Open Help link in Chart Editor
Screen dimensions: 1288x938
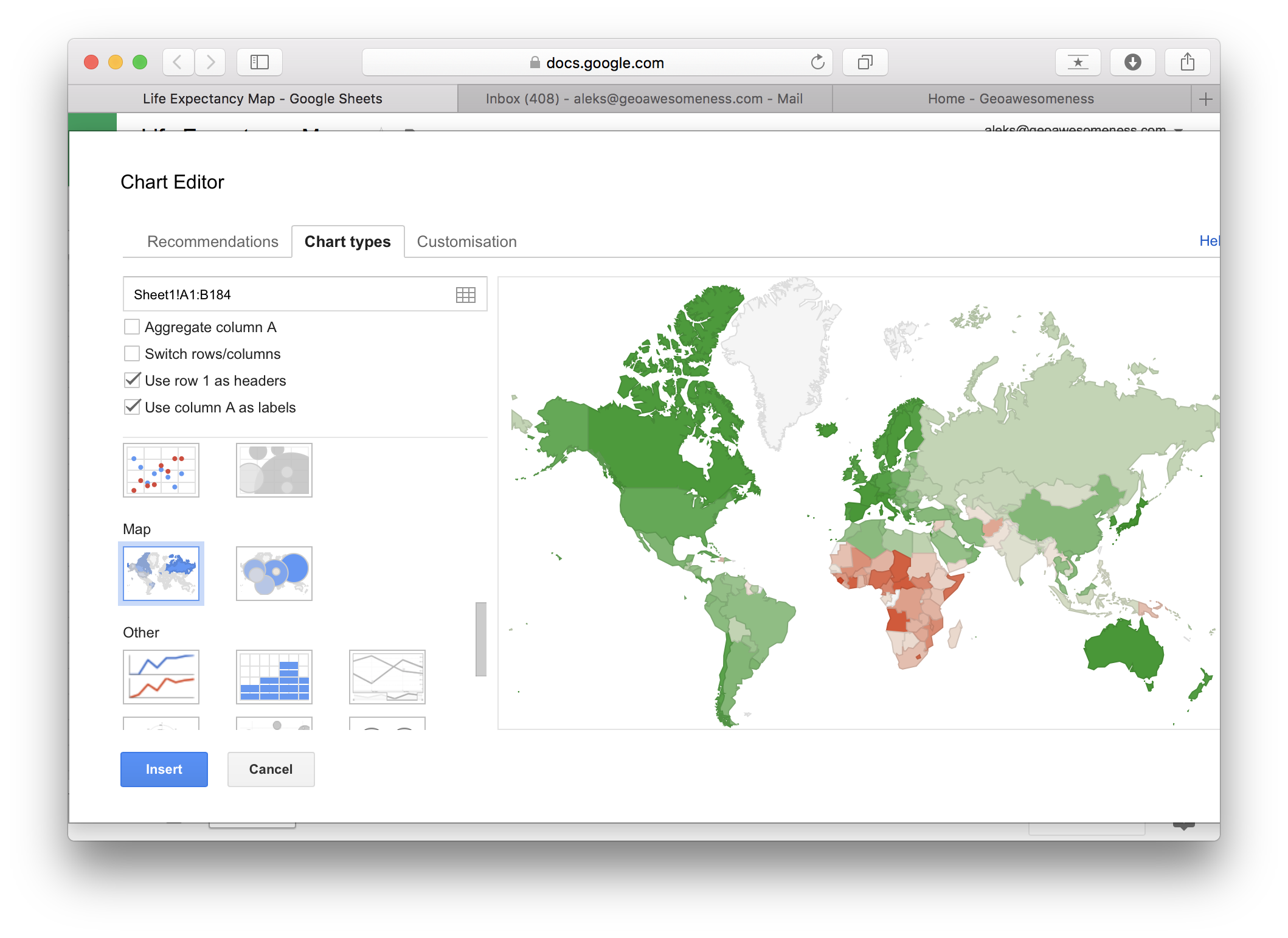point(1210,241)
